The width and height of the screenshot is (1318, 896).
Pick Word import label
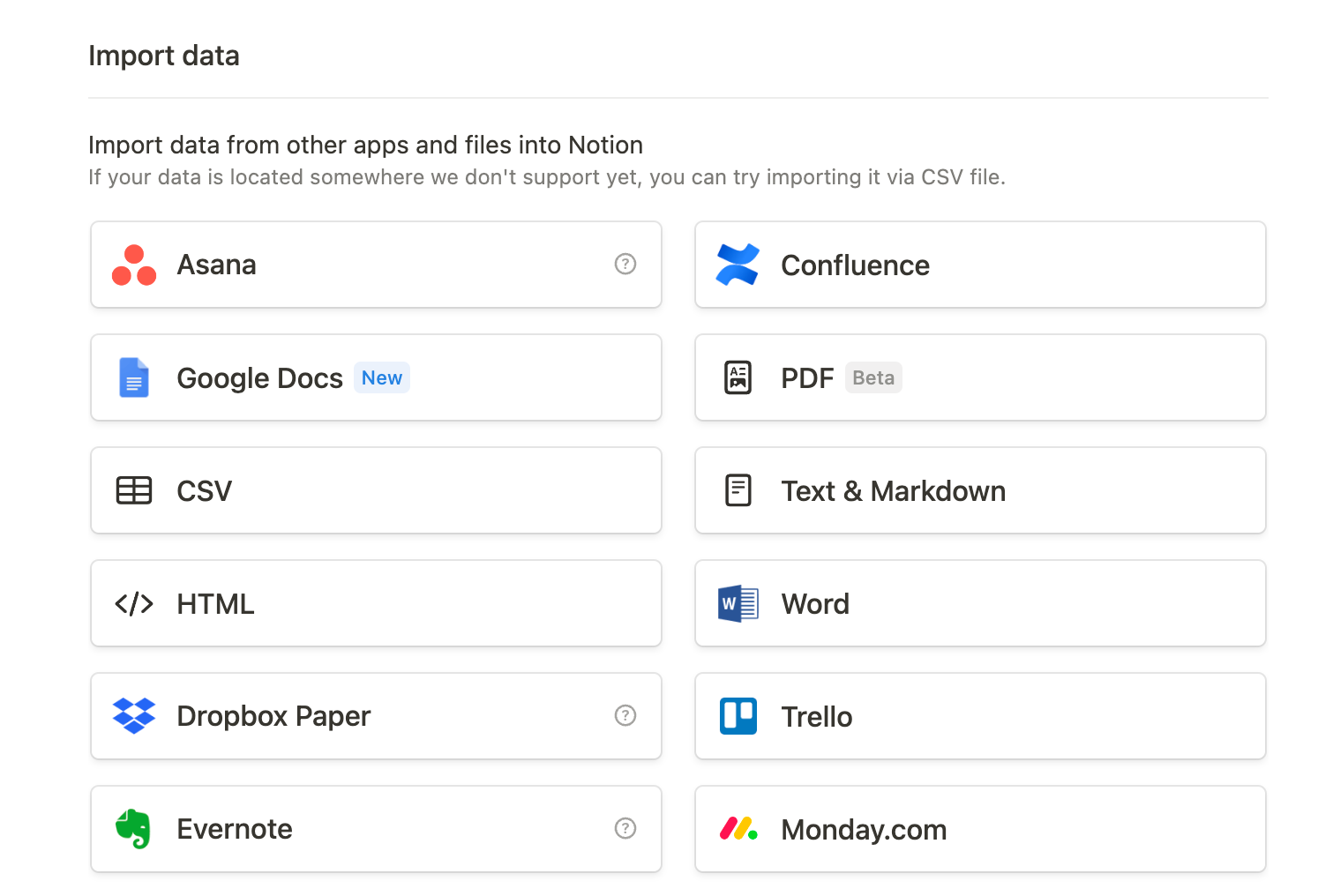(815, 604)
